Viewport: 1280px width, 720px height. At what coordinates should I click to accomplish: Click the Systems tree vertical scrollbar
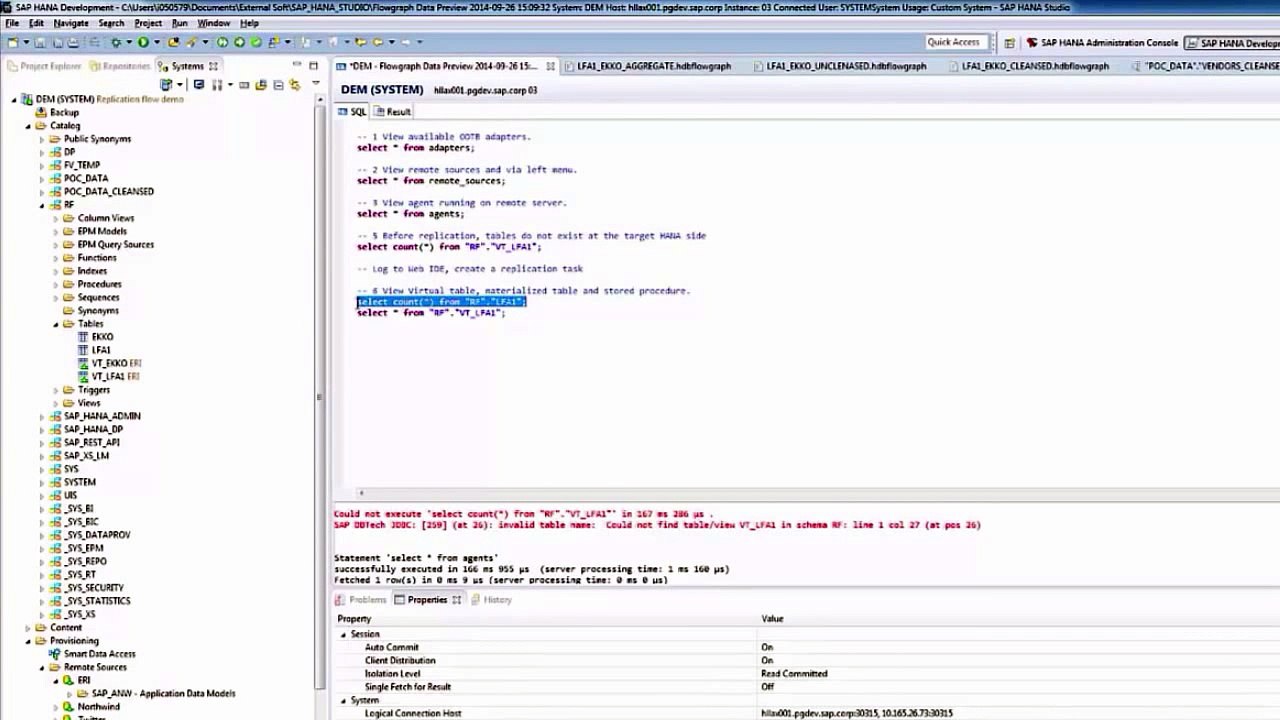coord(320,395)
